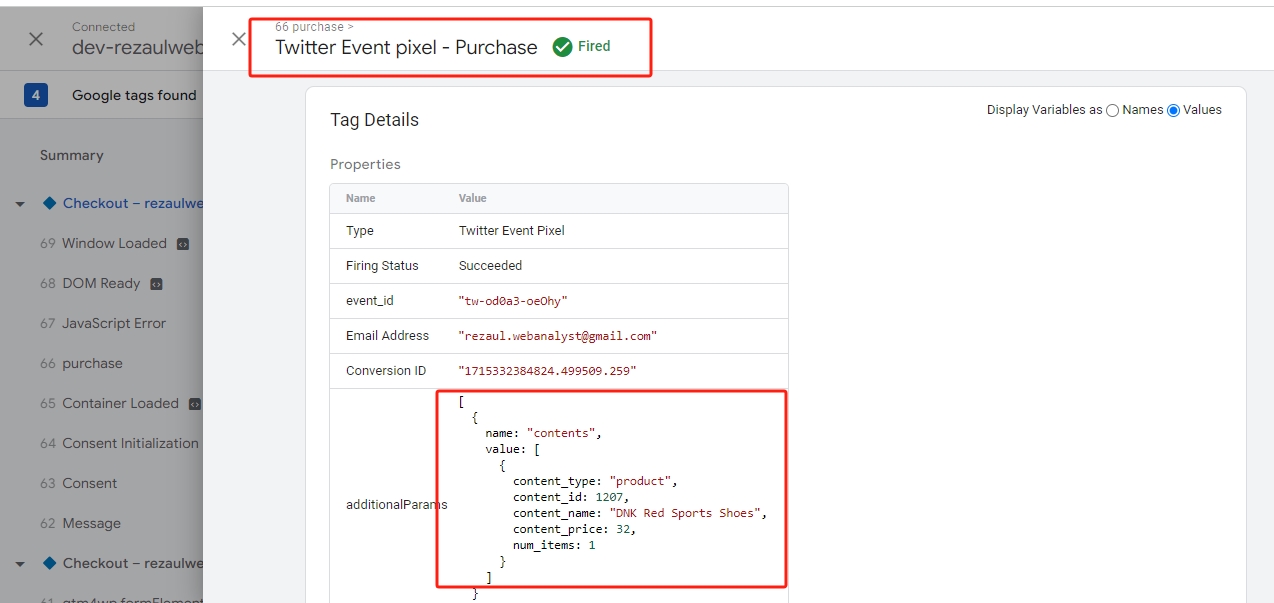Select the 63 Consent event

[79, 483]
